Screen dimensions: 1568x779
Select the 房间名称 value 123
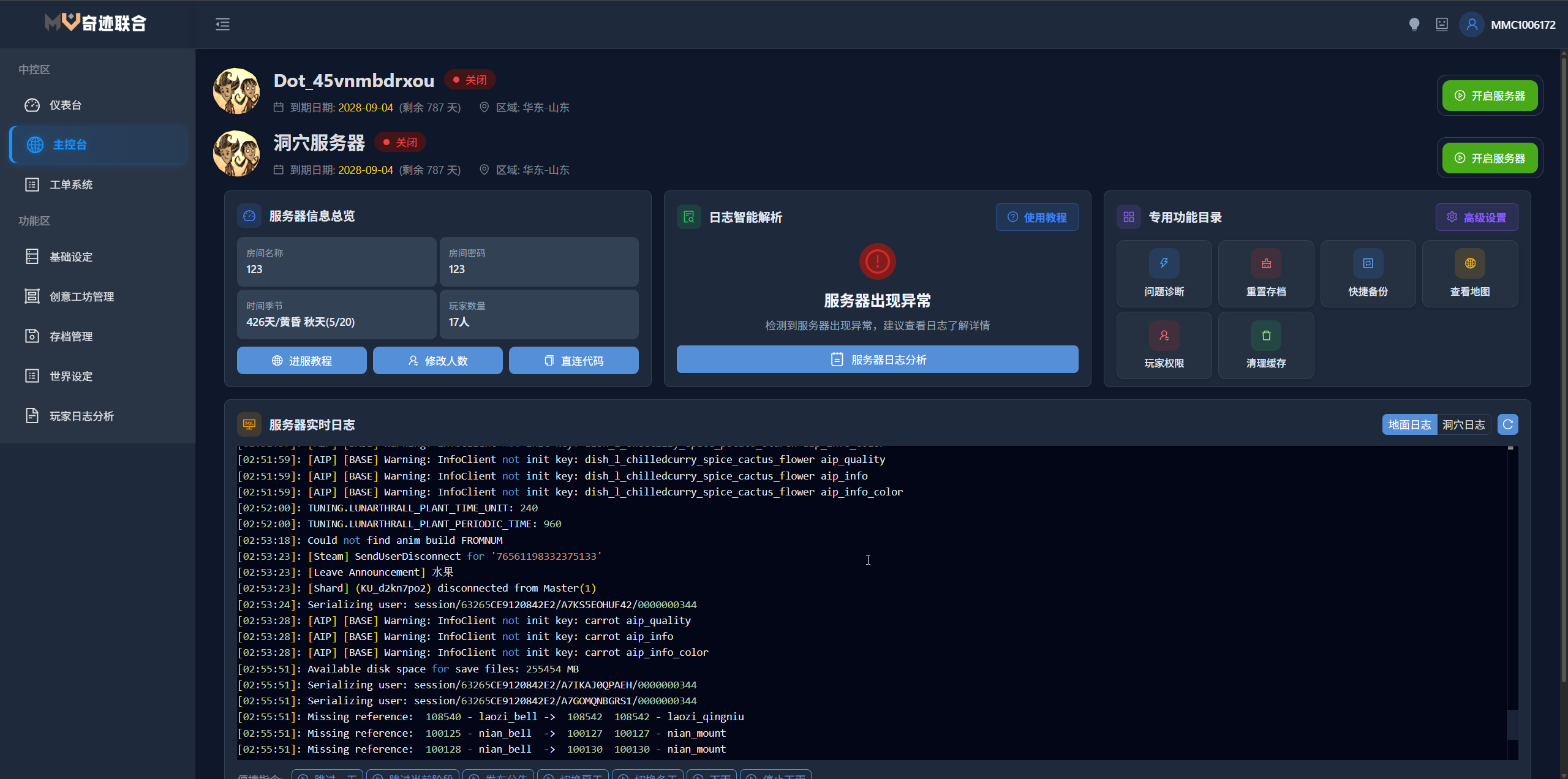pos(254,269)
